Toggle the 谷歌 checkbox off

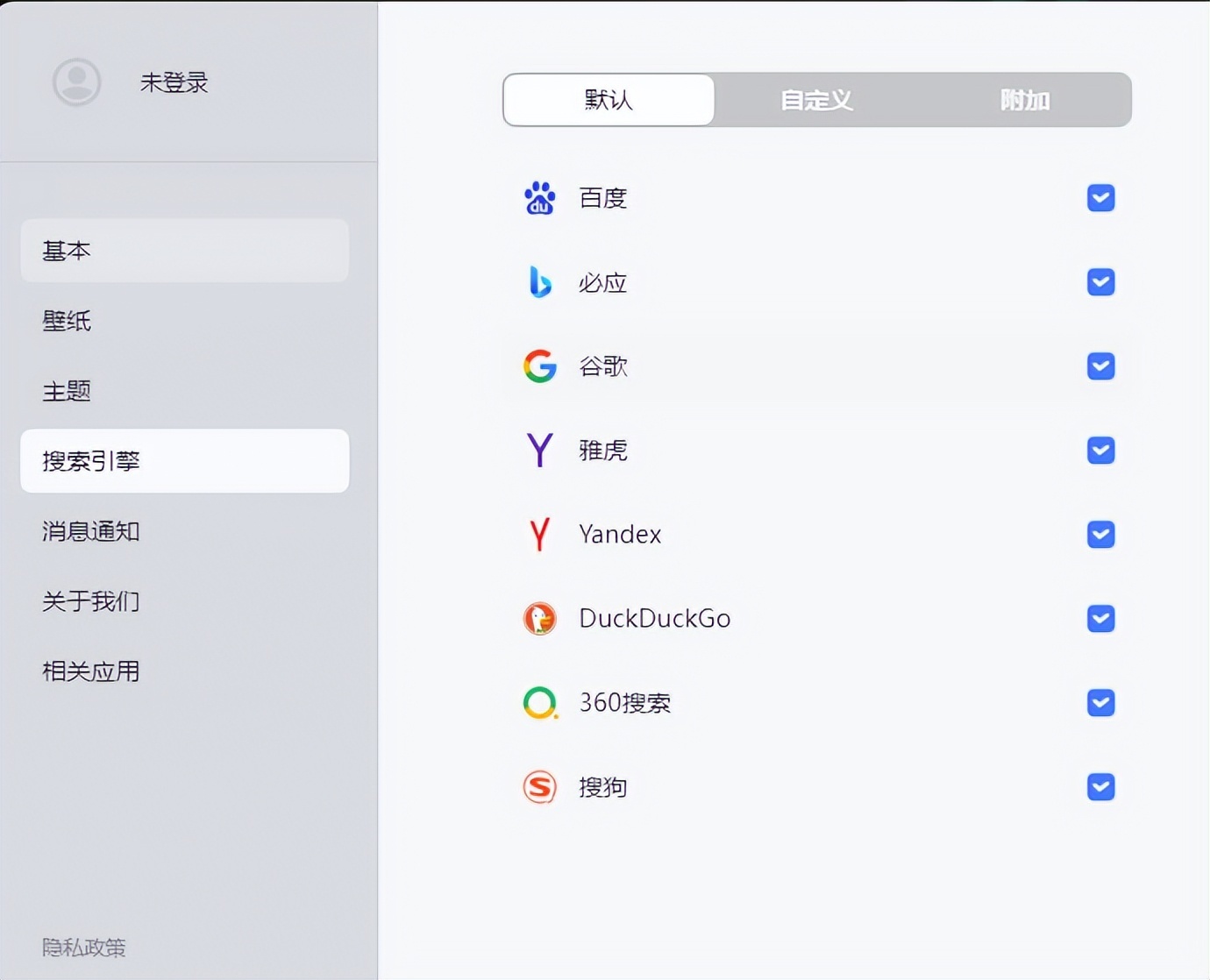pos(1100,366)
